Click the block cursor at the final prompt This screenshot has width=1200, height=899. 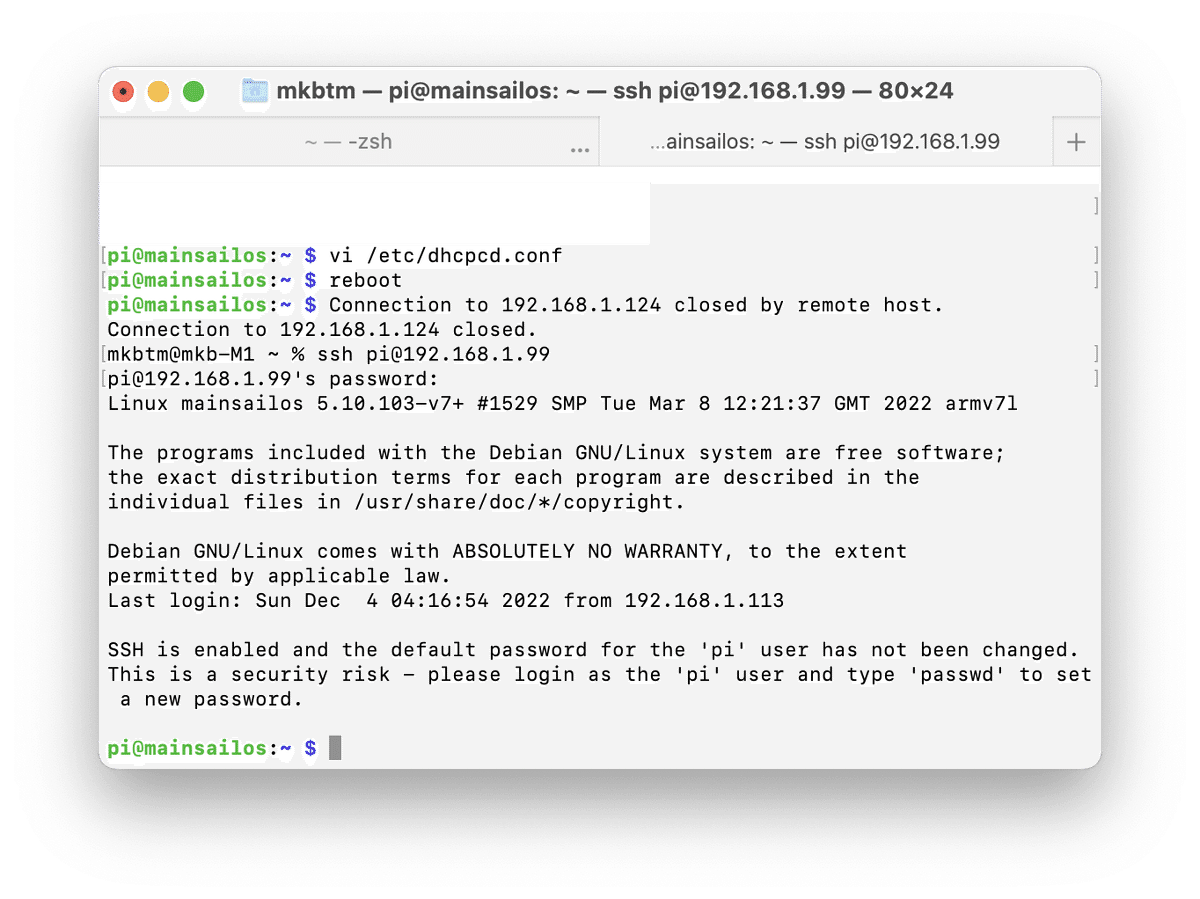tap(335, 747)
